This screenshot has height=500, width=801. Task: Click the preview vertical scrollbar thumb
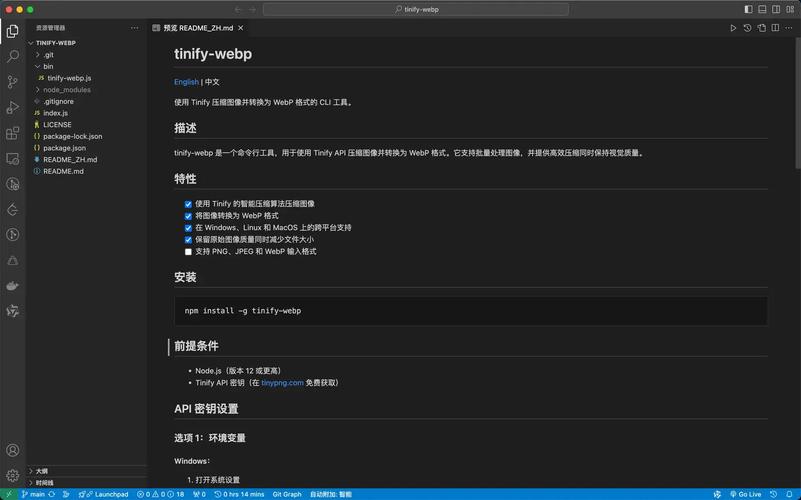(x=798, y=102)
